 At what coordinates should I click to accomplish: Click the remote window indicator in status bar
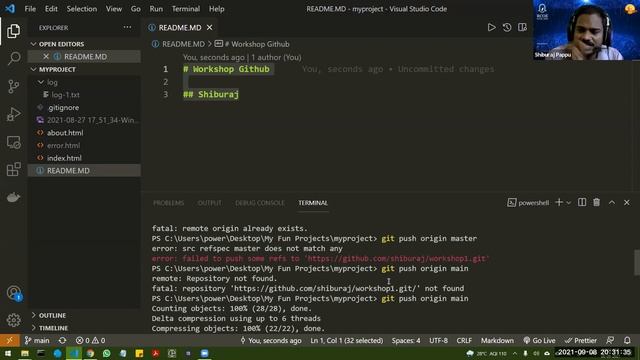click(9, 340)
